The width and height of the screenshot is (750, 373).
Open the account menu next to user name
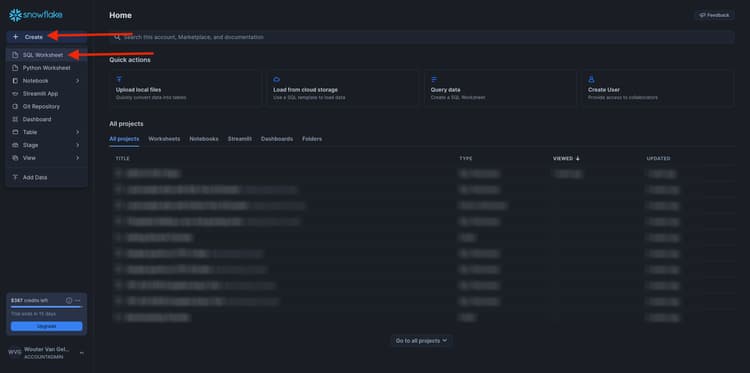coord(82,353)
